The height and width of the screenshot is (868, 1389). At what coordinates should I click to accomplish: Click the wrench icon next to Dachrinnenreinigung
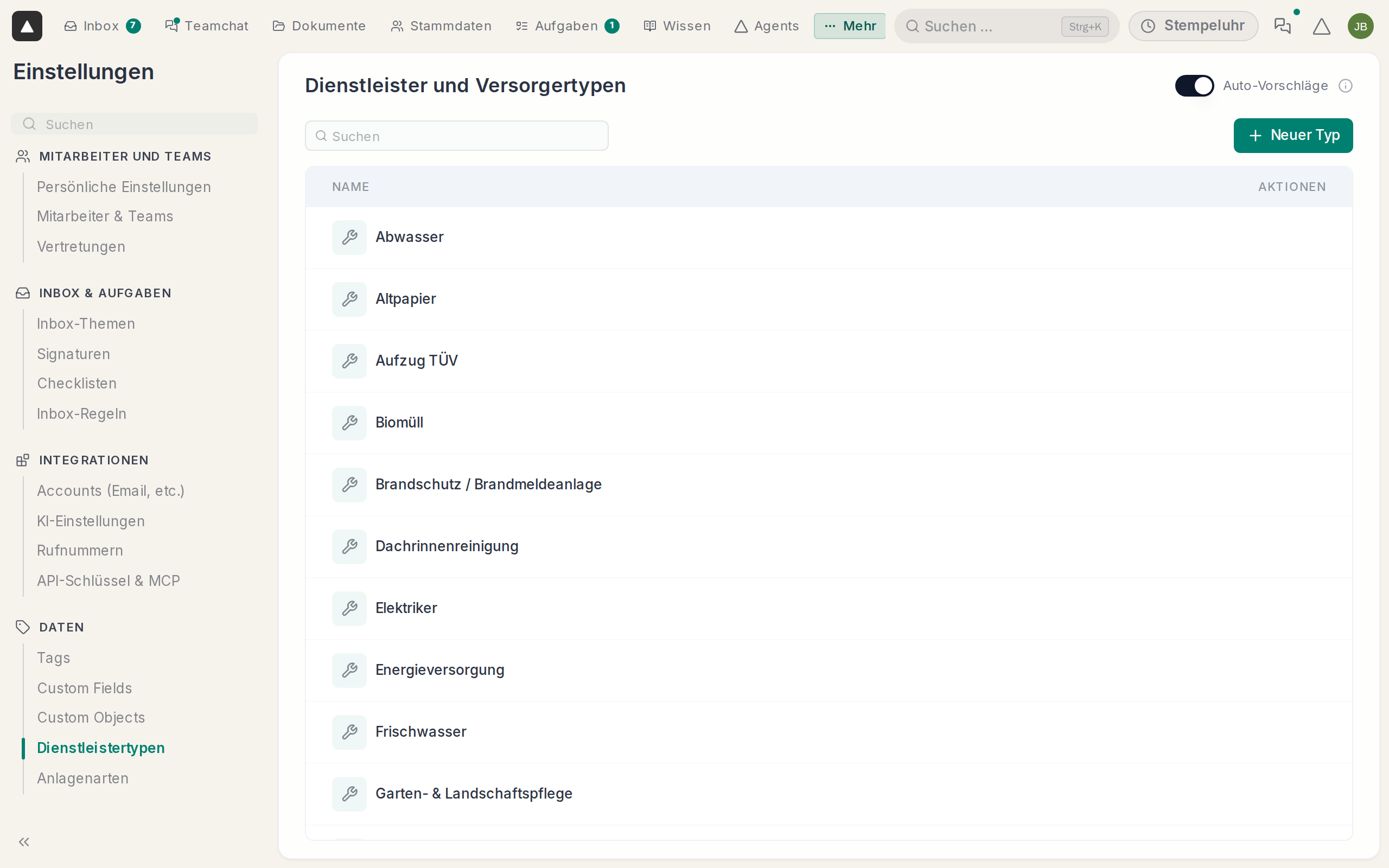pos(349,546)
